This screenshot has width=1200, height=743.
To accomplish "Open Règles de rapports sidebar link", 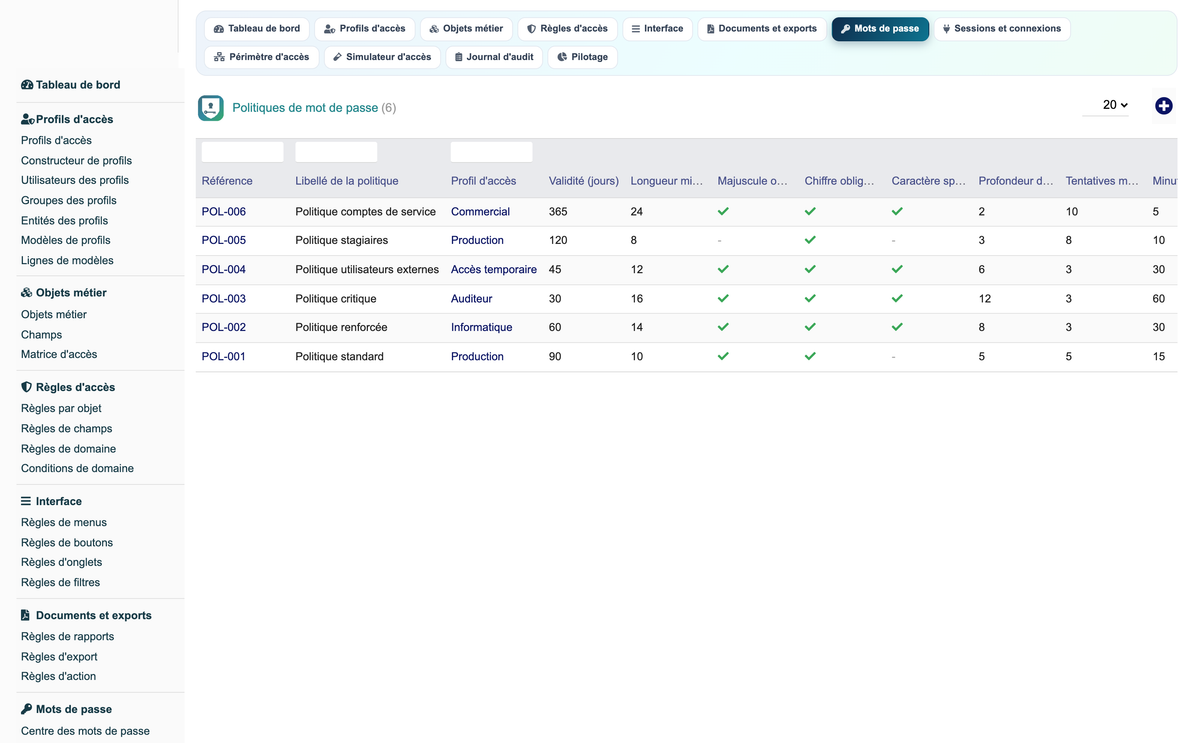I will tap(68, 637).
